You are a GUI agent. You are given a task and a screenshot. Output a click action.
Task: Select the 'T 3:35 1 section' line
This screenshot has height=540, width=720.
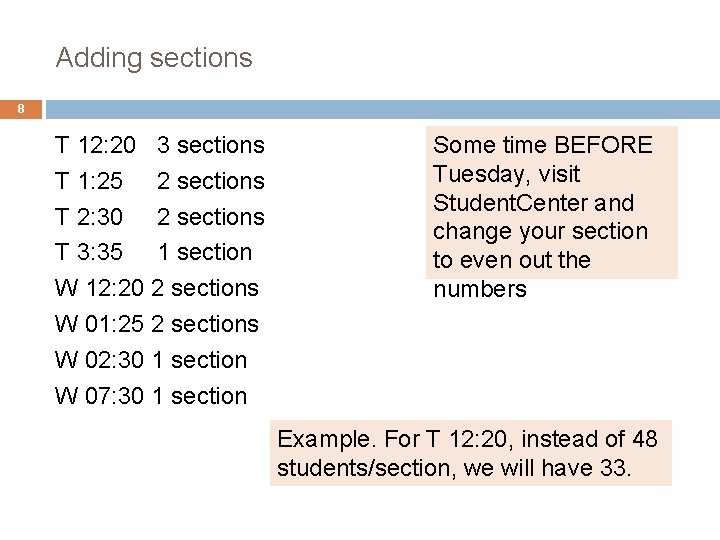click(x=154, y=252)
